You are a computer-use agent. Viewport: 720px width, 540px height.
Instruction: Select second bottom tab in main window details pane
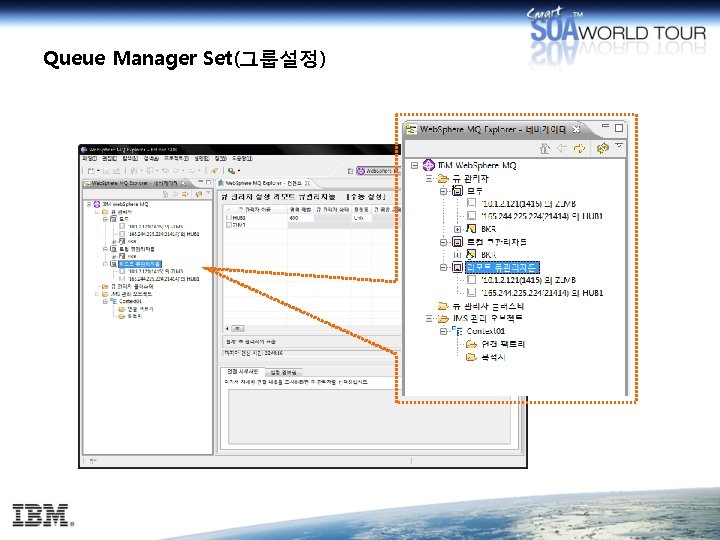283,372
